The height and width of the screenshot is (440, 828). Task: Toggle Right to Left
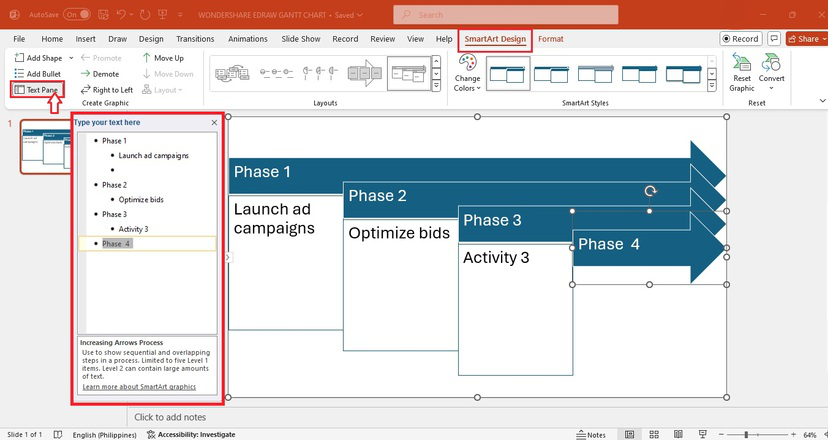(107, 90)
